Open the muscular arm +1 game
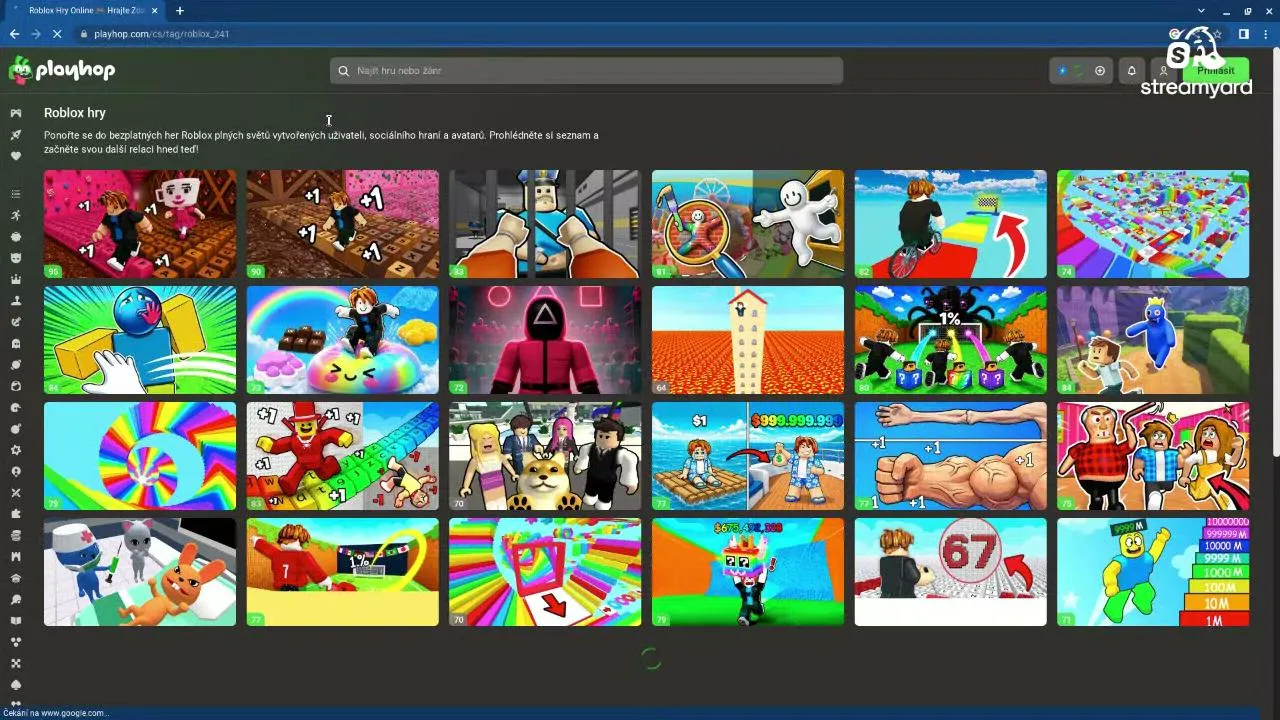1280x720 pixels. (x=950, y=456)
